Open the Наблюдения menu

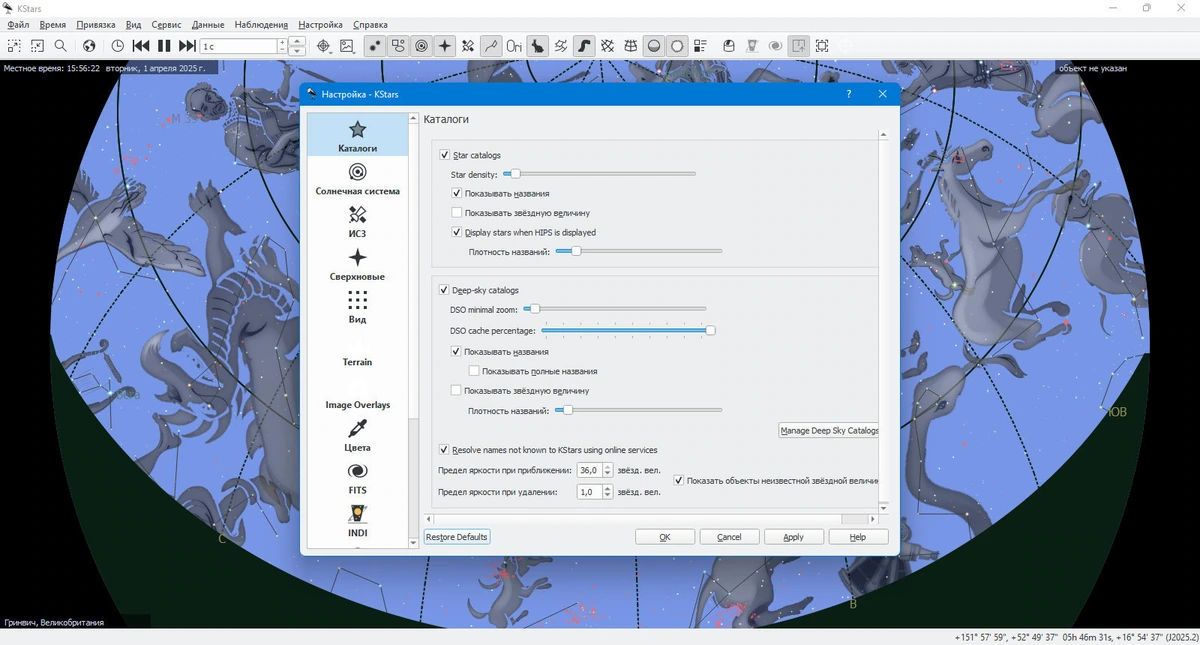point(261,24)
